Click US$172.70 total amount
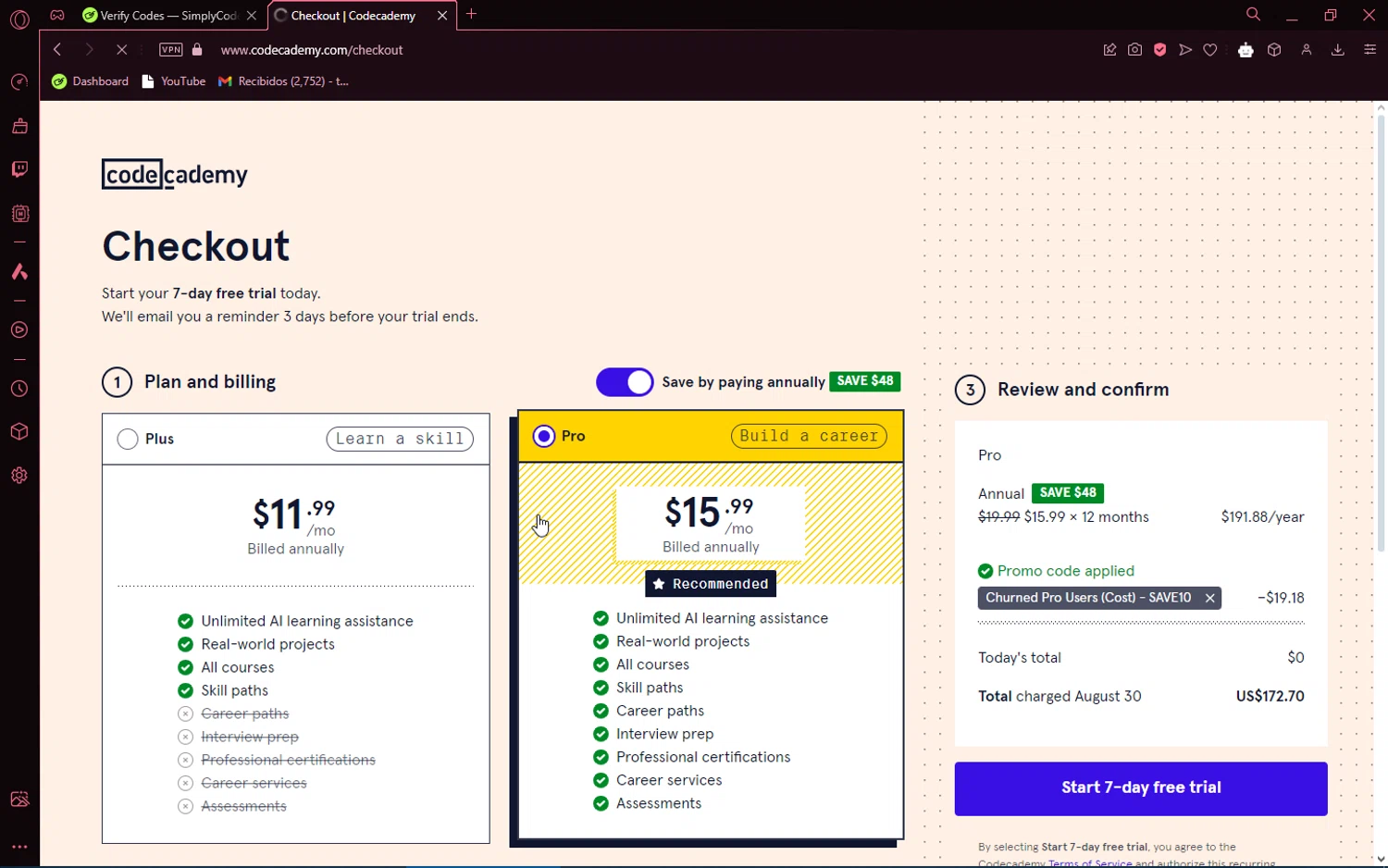The width and height of the screenshot is (1388, 868). pos(1270,696)
